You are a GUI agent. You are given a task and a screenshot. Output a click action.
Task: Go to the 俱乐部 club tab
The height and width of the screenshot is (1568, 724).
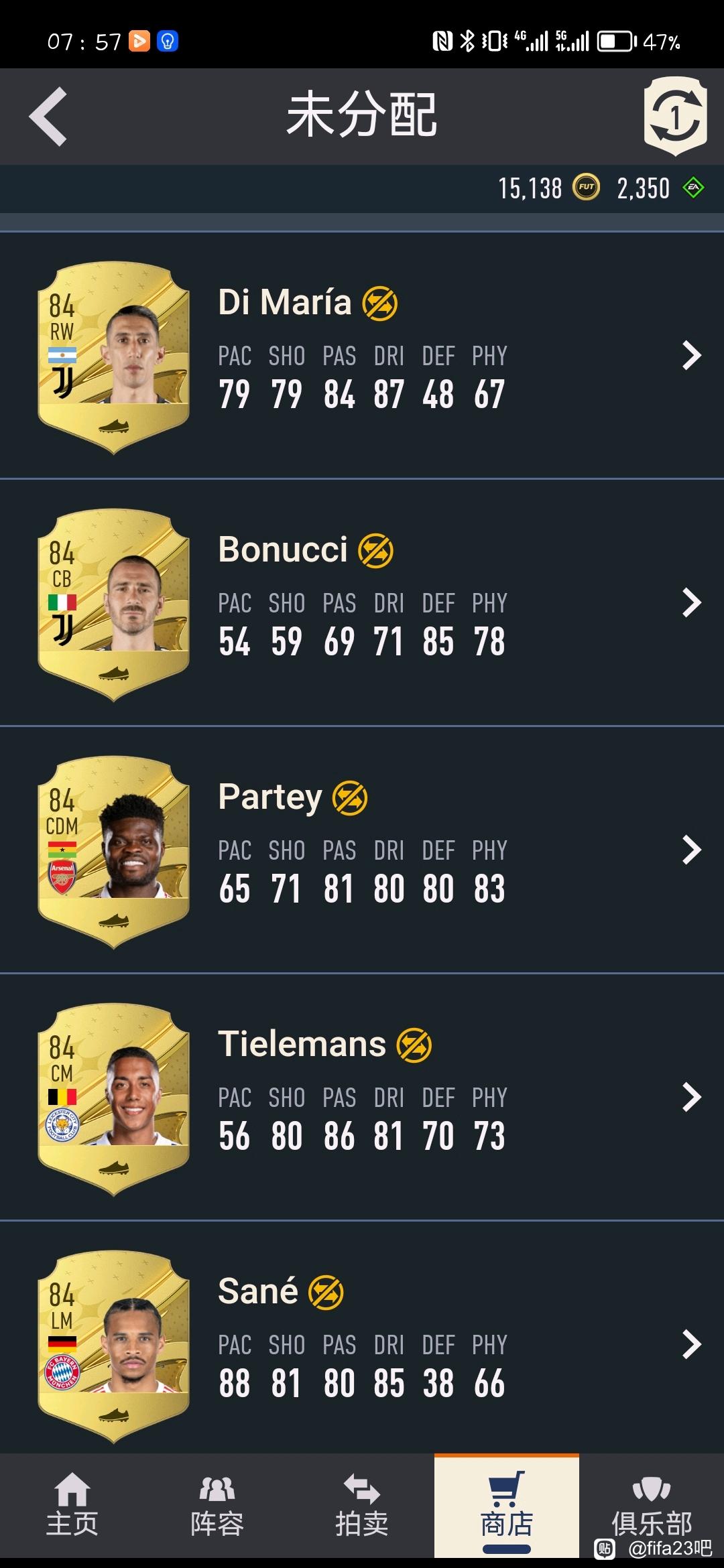click(652, 1505)
